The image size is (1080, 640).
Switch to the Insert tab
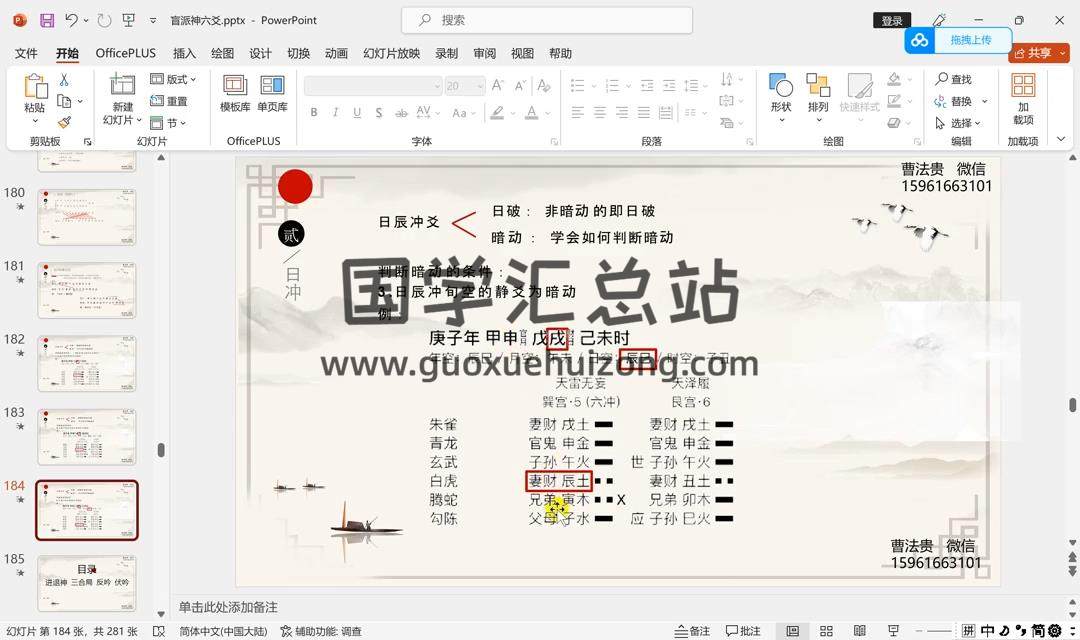click(184, 53)
